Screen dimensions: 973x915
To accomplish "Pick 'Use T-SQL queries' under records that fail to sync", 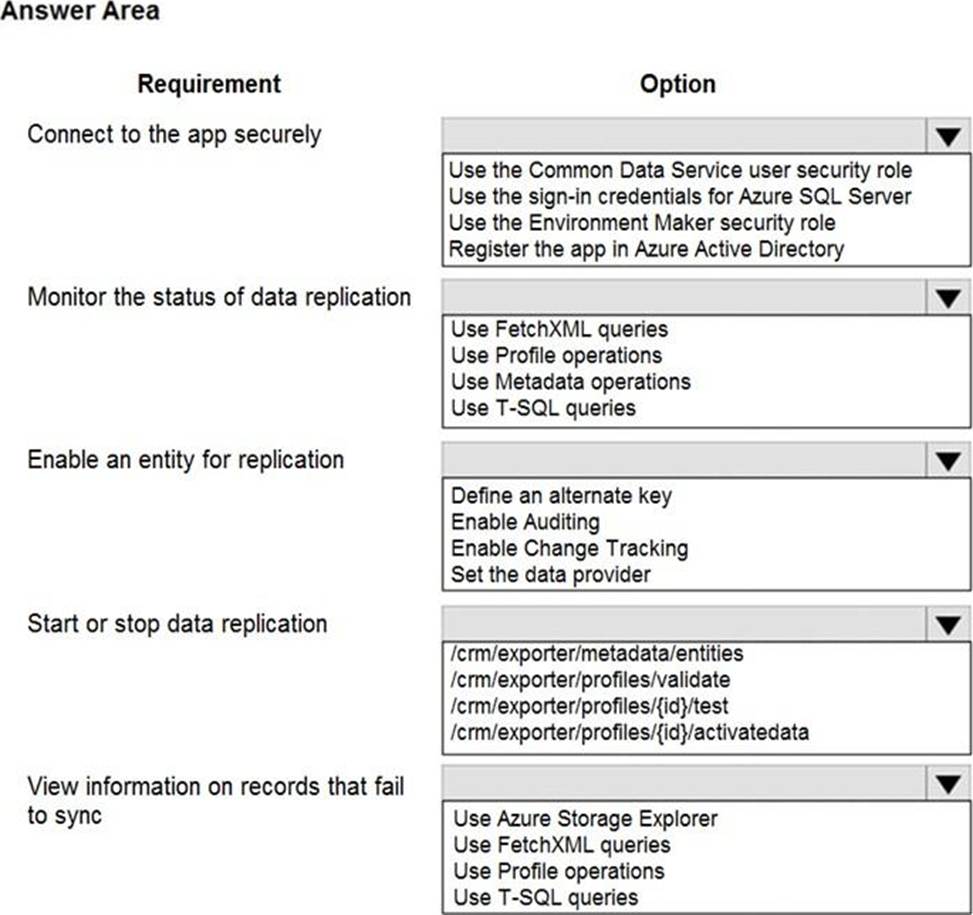I will (x=545, y=898).
